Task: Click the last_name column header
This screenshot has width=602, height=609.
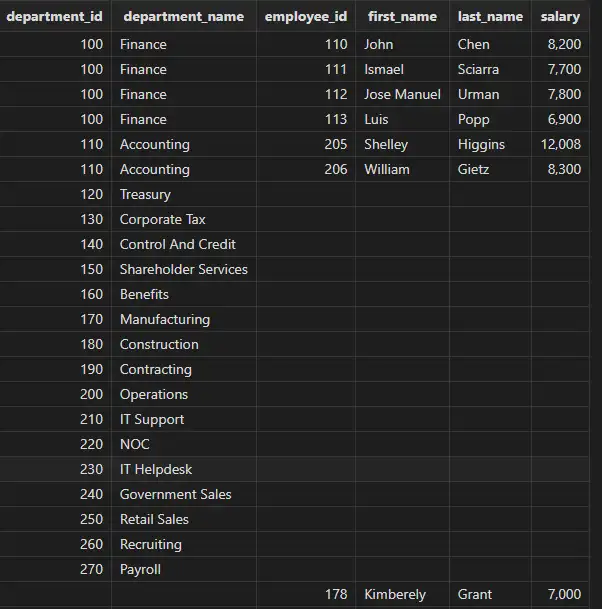Action: pos(490,16)
